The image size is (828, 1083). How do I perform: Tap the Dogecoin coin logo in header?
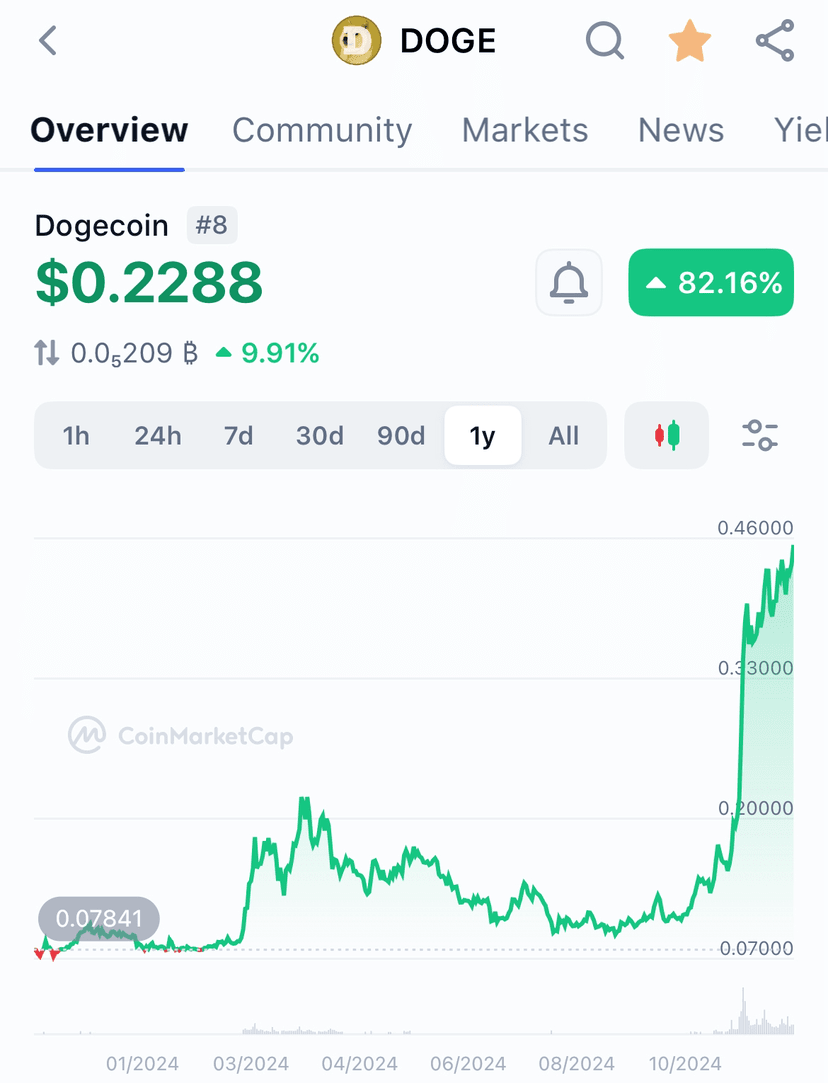356,41
